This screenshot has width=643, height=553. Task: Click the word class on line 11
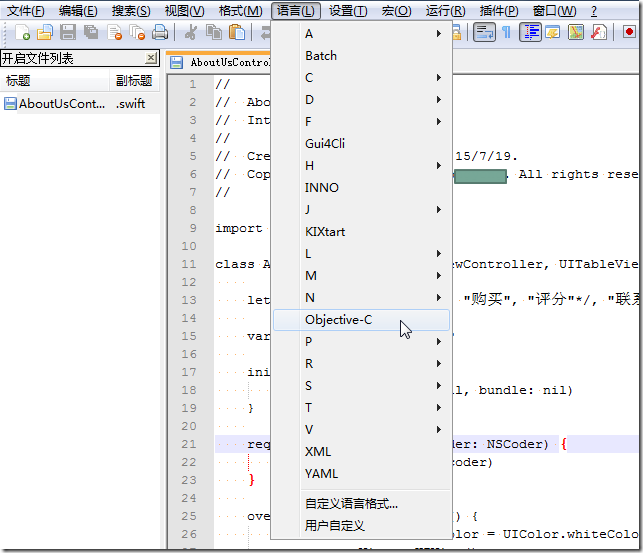pyautogui.click(x=235, y=264)
